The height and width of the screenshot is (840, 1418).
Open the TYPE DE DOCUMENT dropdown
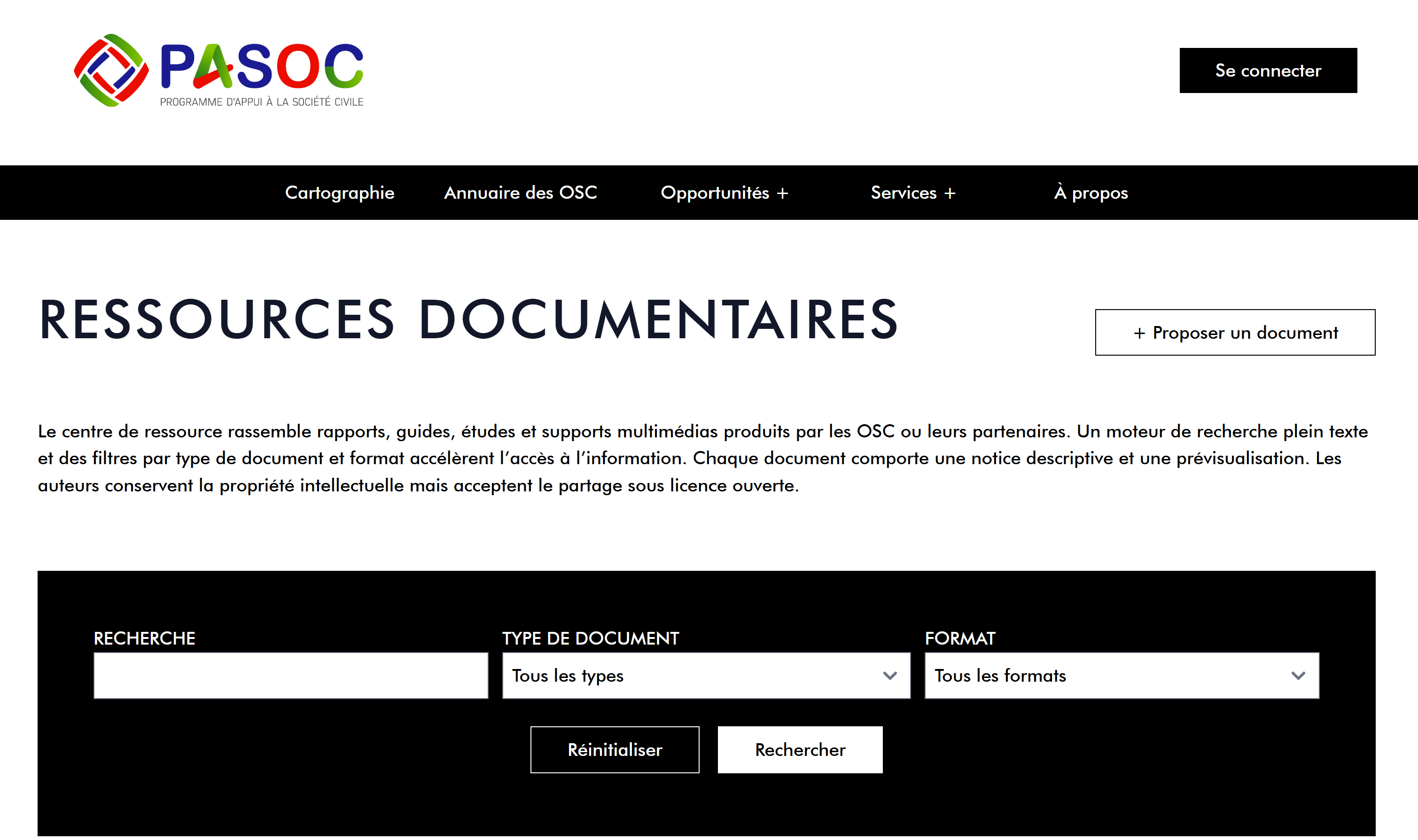(x=706, y=675)
